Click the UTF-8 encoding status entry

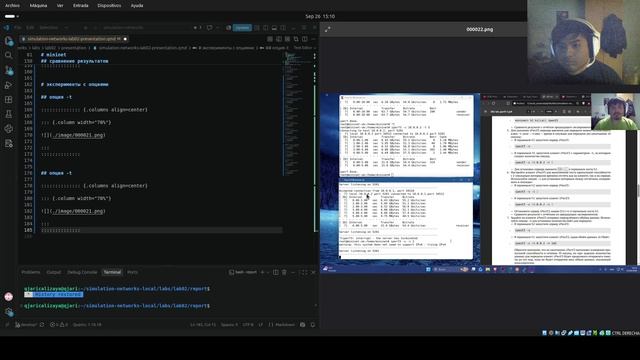click(x=248, y=325)
